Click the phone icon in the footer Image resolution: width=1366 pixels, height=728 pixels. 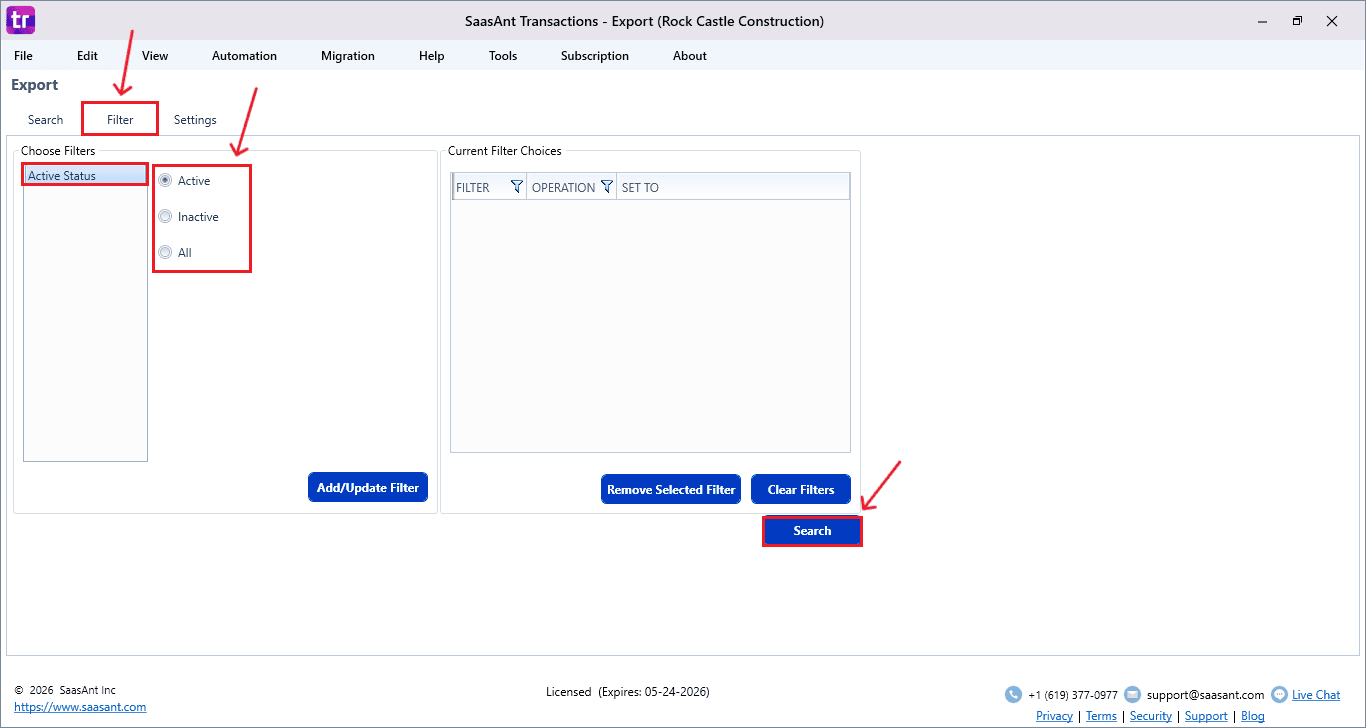pos(1013,695)
